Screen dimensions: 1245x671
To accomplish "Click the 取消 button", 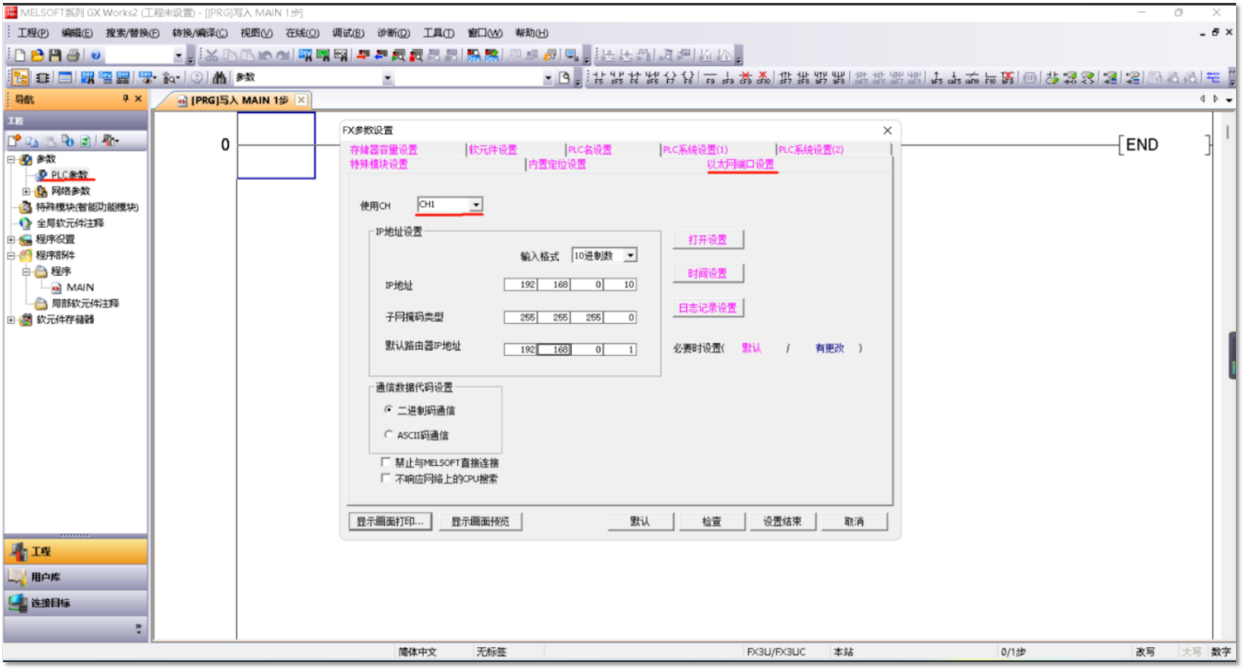I will (853, 521).
